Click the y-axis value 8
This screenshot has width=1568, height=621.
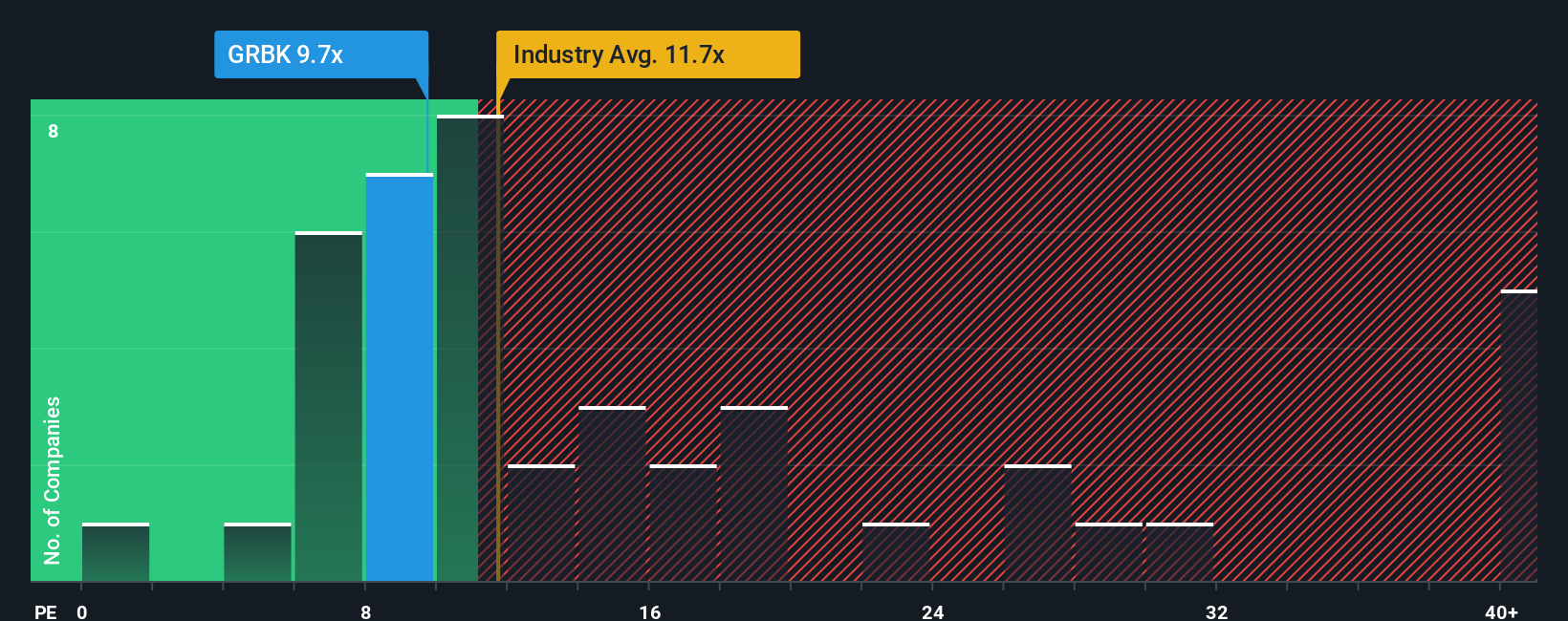tap(54, 131)
